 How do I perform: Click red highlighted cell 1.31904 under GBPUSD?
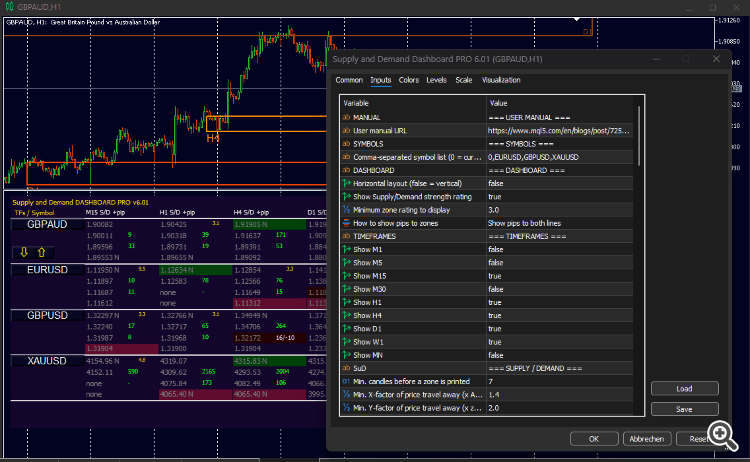pos(121,348)
